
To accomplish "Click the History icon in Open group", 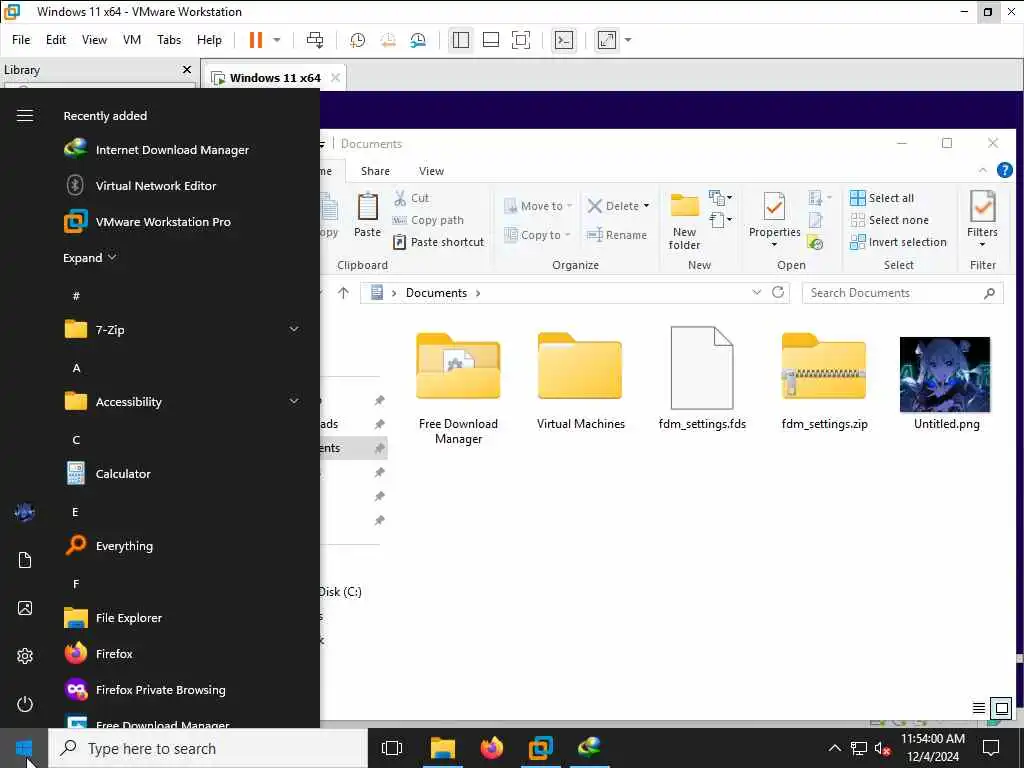I will click(x=815, y=244).
